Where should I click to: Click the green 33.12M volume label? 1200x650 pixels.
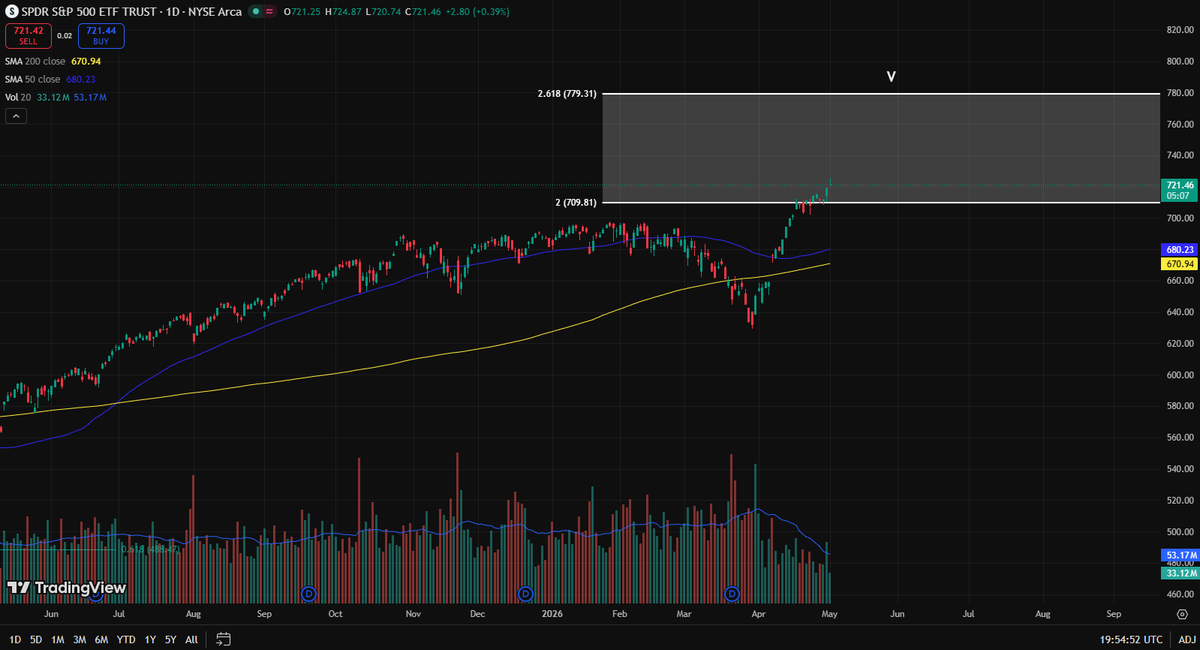(1180, 573)
